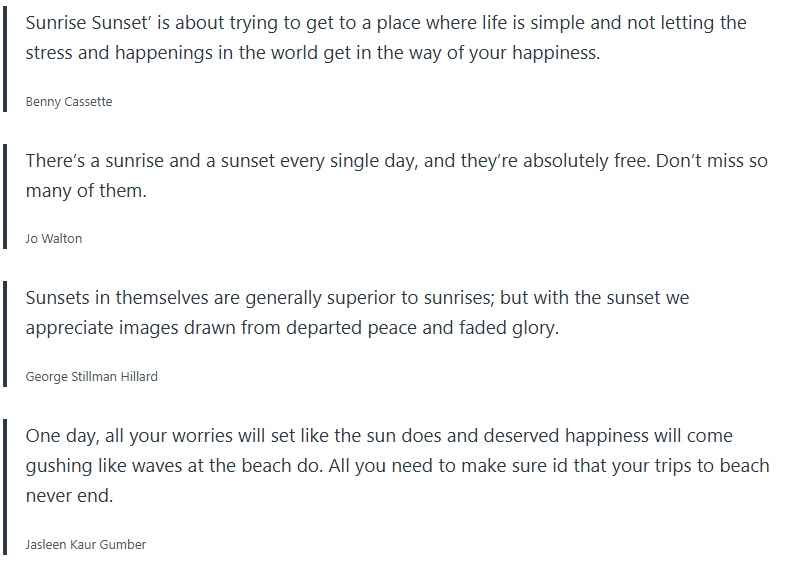The image size is (808, 561).
Task: Click the author name Benny Cassette
Action: coord(69,101)
